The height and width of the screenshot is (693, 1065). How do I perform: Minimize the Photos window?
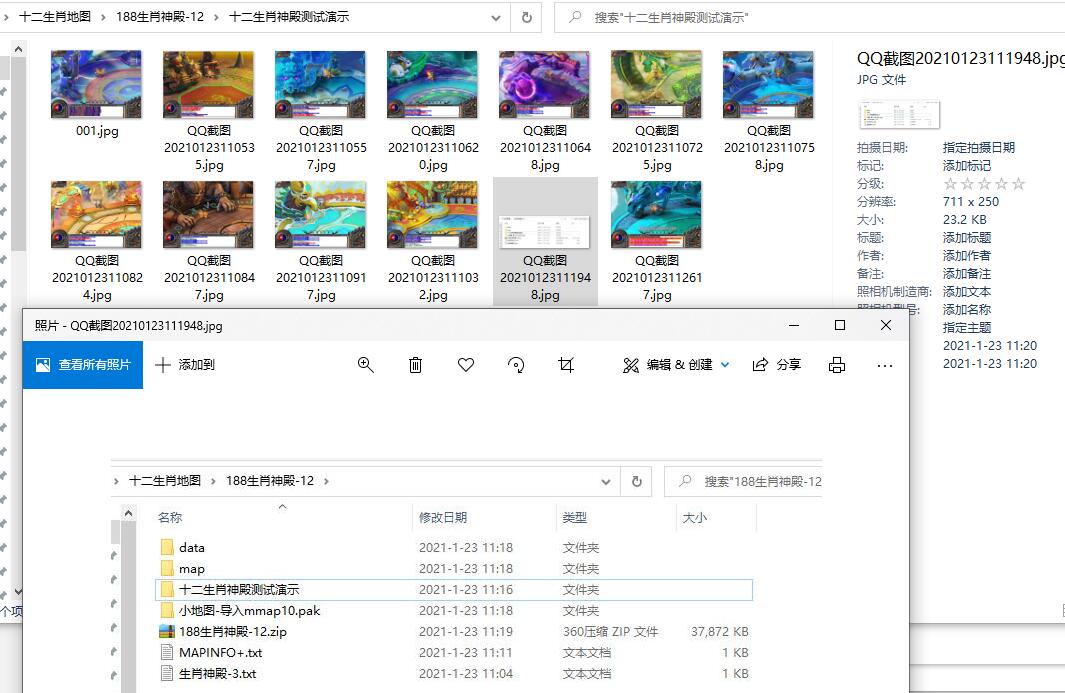click(x=793, y=325)
